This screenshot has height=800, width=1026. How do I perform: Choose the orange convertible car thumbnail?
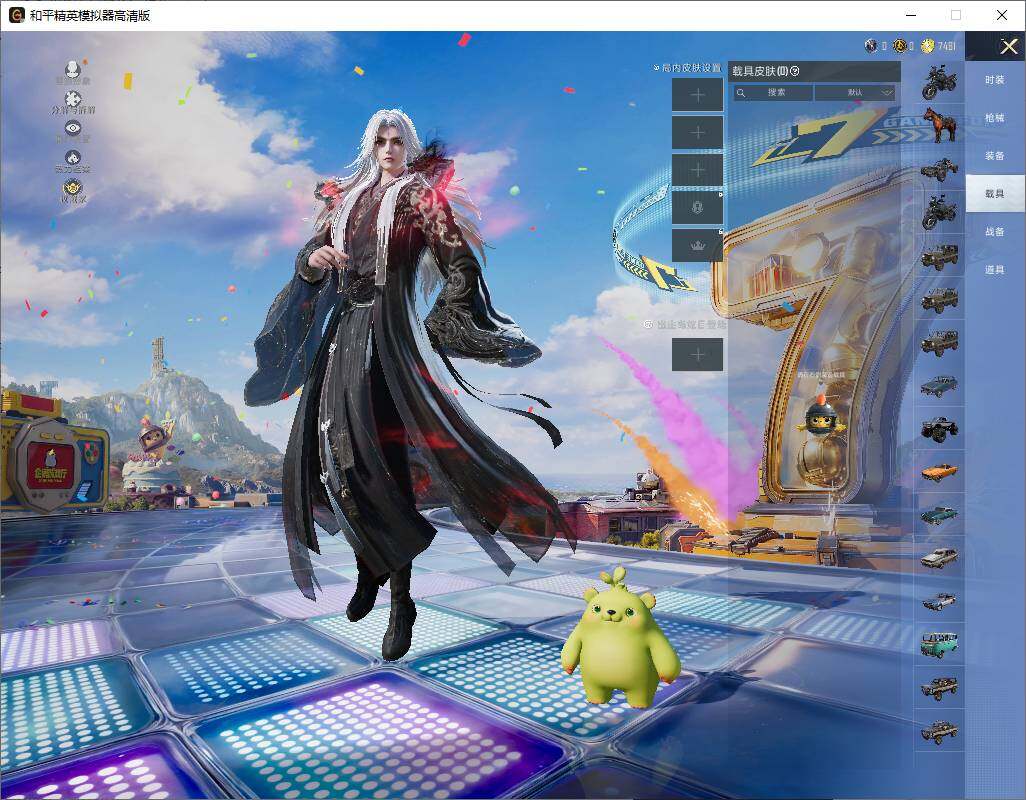click(940, 472)
